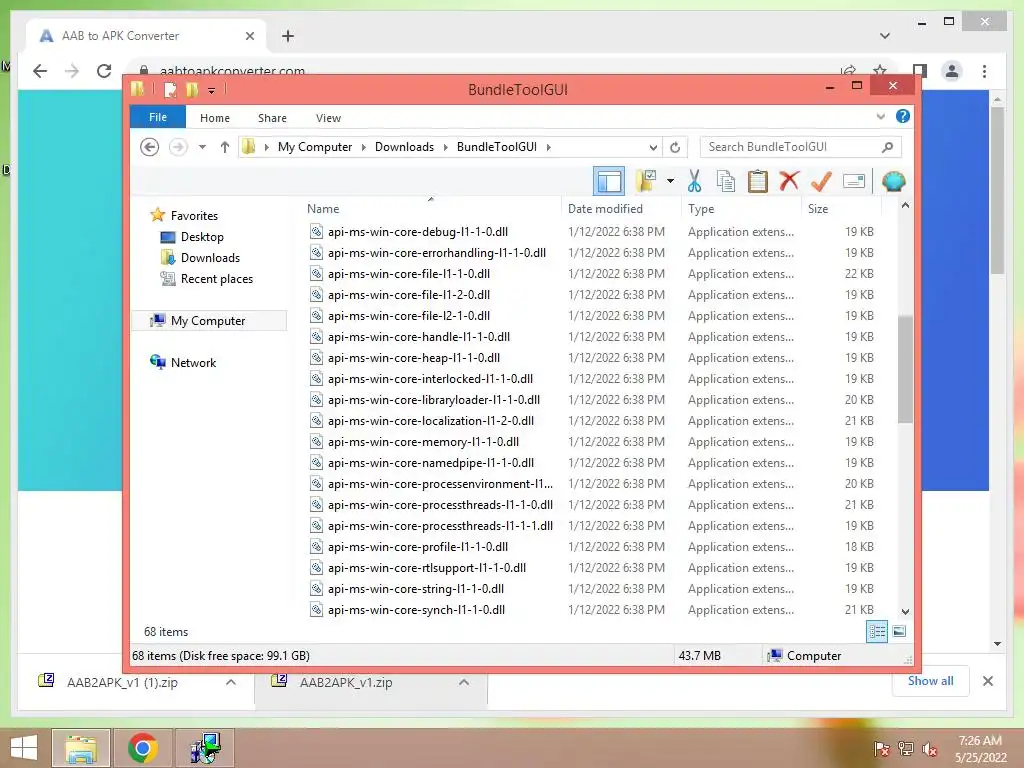The image size is (1024, 768).
Task: Click the Refresh button beside address bar
Action: pos(675,147)
